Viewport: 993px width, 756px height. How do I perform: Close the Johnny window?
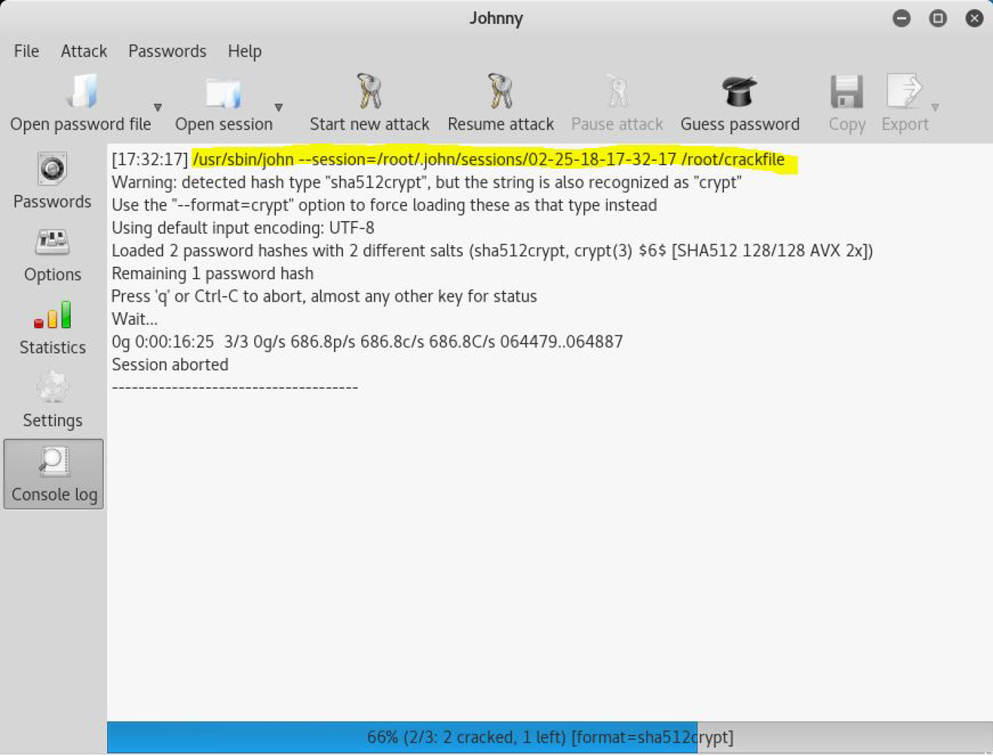point(974,18)
